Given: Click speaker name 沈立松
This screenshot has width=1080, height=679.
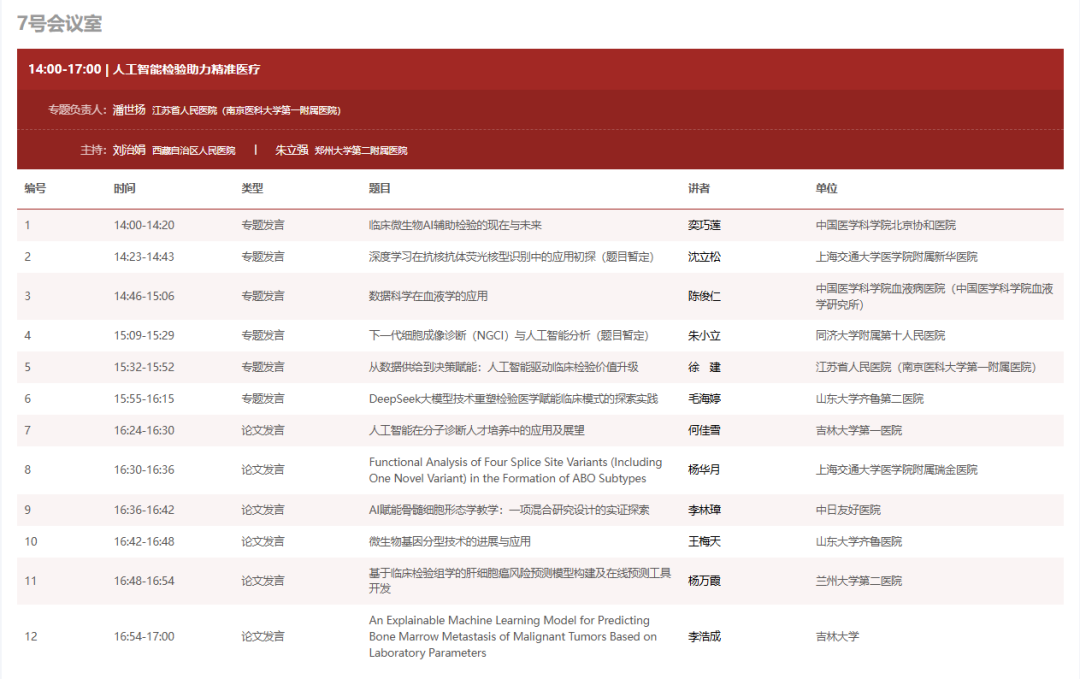Looking at the screenshot, I should pos(705,257).
